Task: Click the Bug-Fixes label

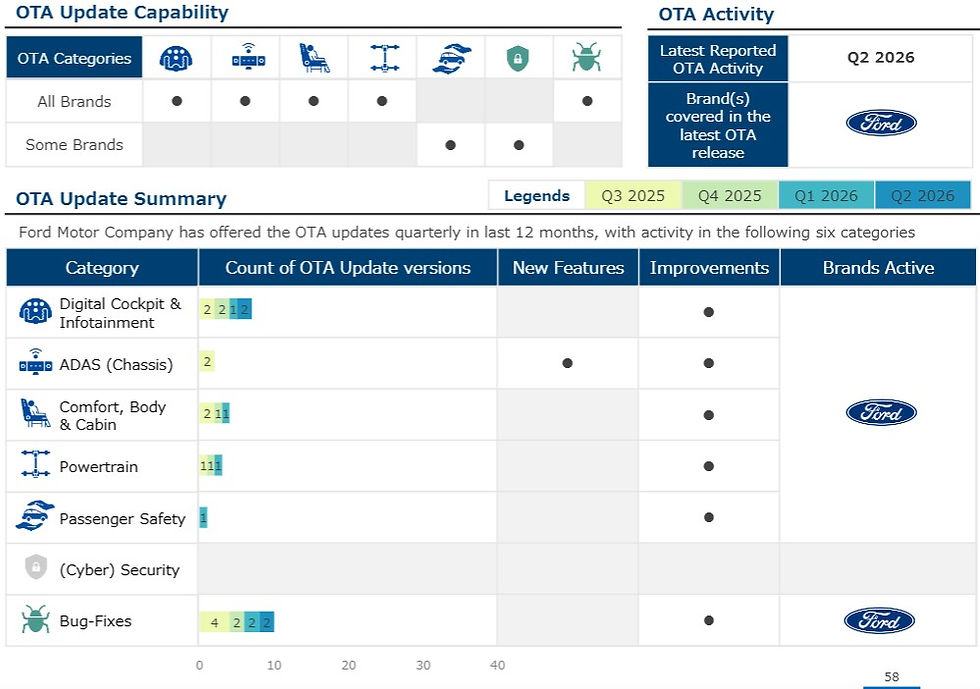Action: (x=96, y=621)
